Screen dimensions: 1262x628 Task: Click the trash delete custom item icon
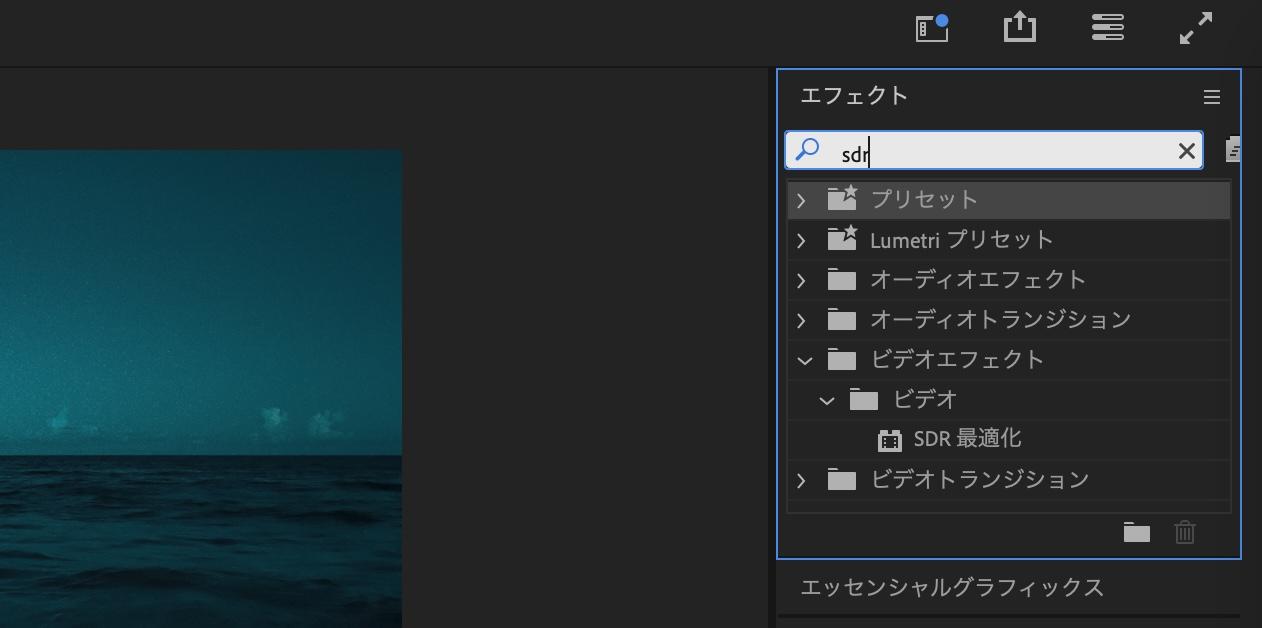[1185, 532]
